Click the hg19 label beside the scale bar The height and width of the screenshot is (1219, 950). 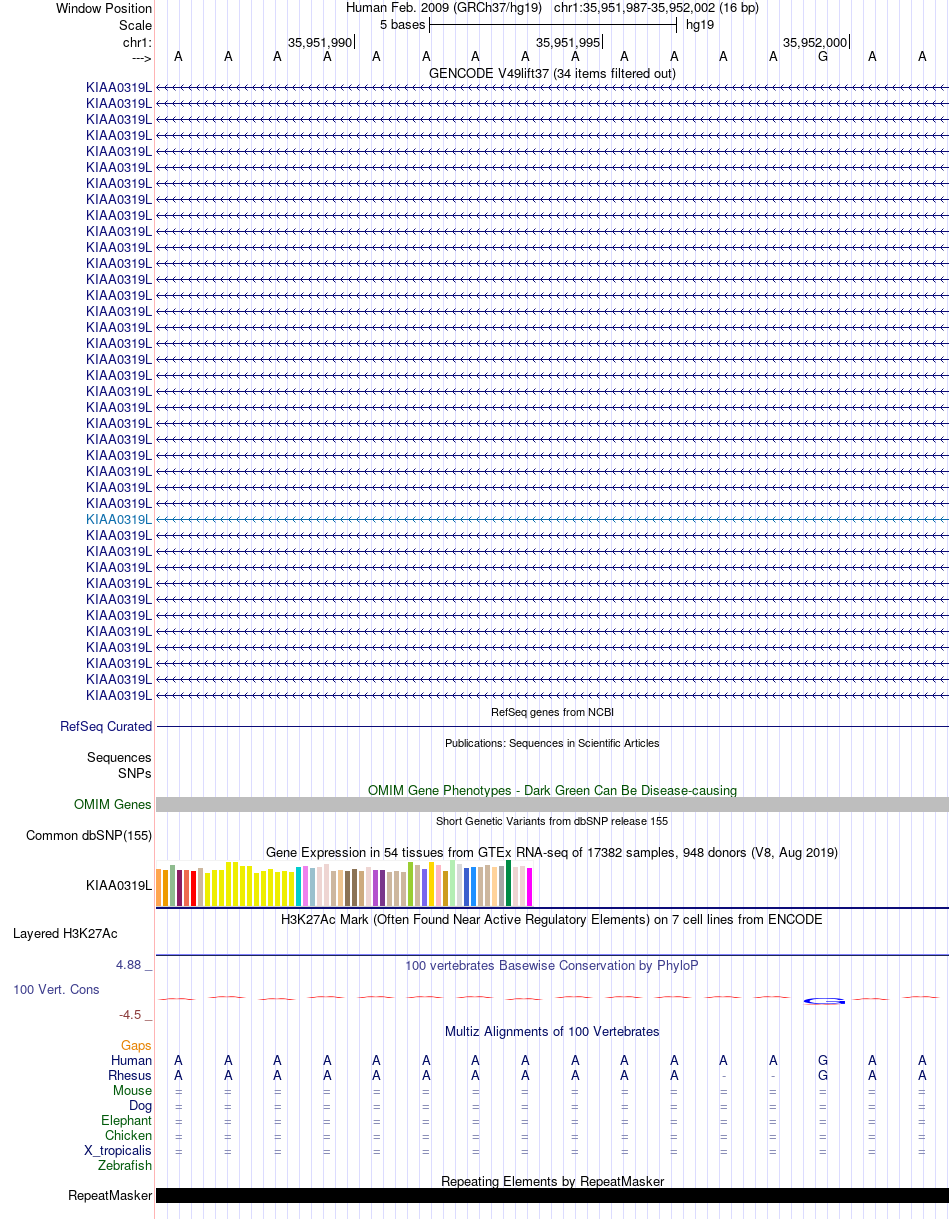[700, 25]
